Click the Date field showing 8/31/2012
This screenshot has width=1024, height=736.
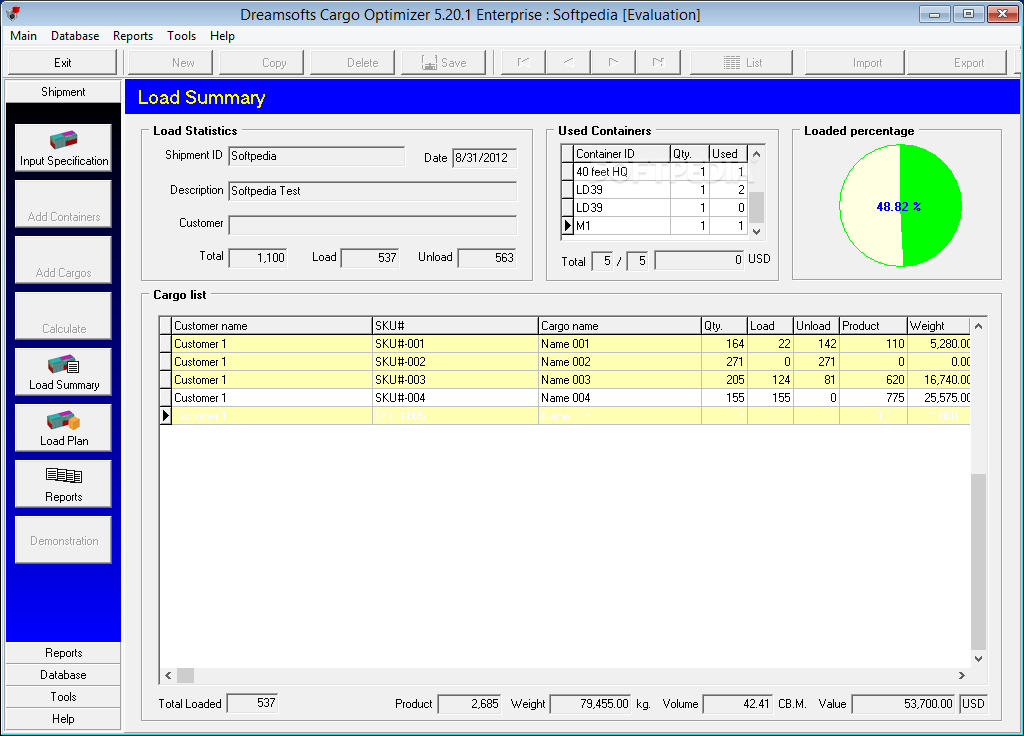click(485, 158)
